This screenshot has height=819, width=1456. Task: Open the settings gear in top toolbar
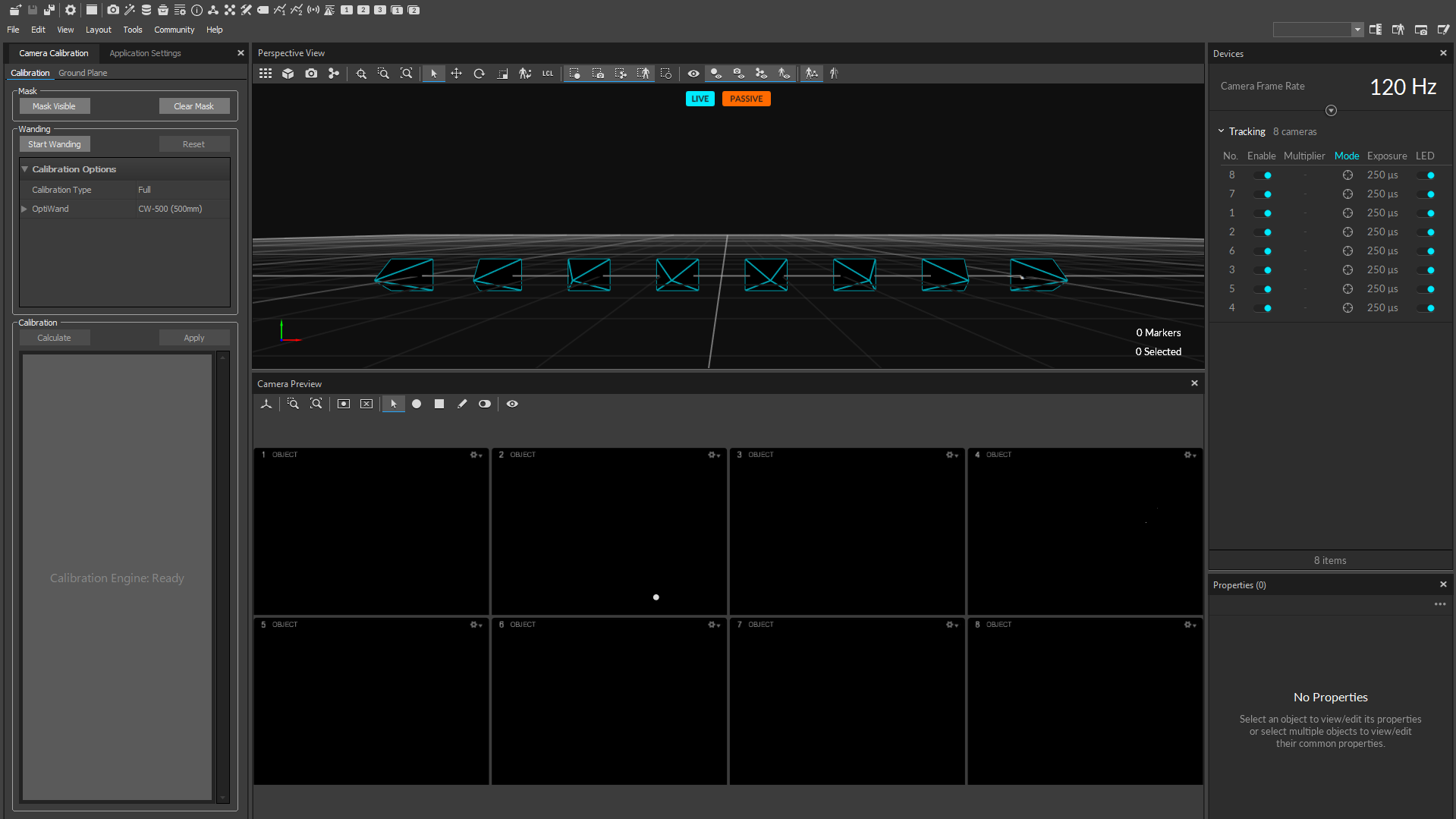[x=71, y=10]
